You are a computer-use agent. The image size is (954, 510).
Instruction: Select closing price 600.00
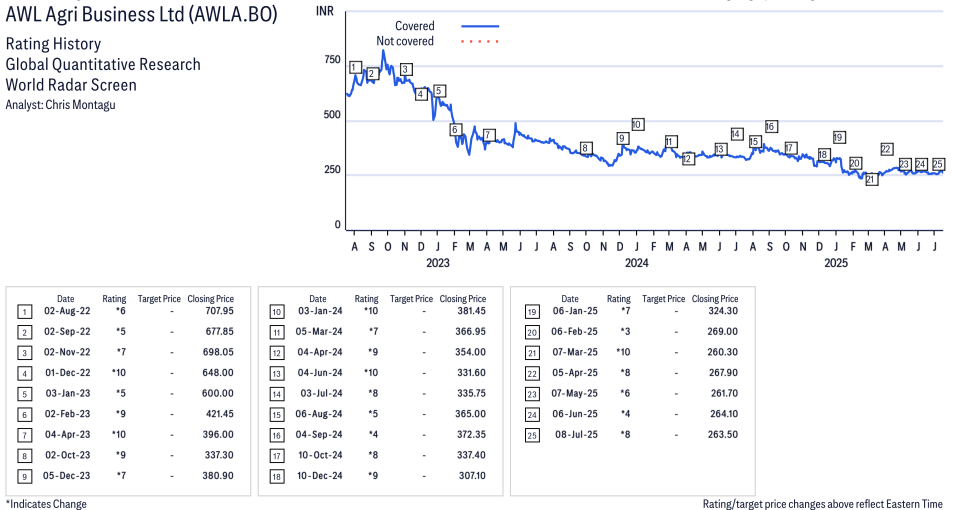coord(218,394)
